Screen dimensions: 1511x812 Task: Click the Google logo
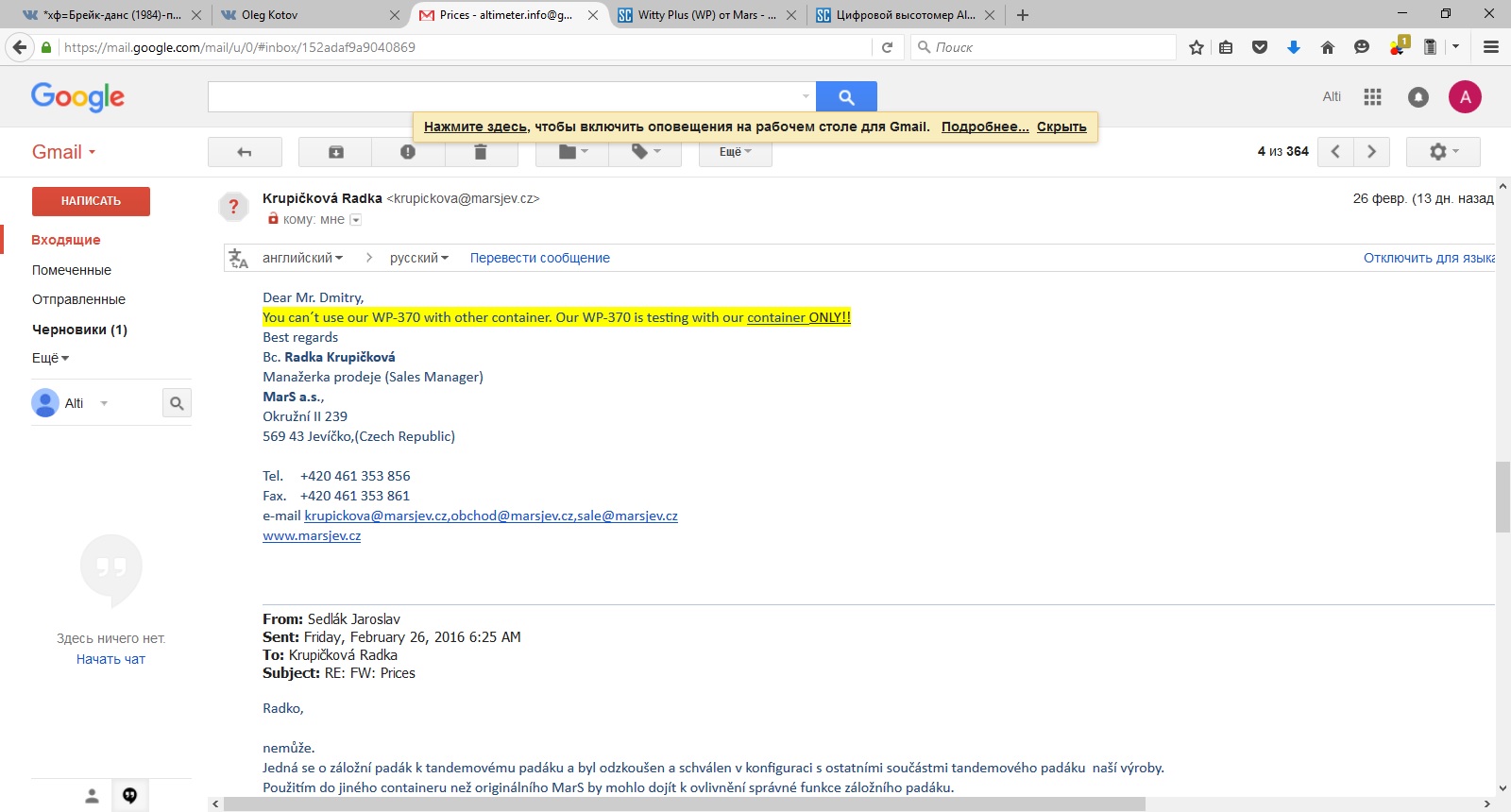77,96
